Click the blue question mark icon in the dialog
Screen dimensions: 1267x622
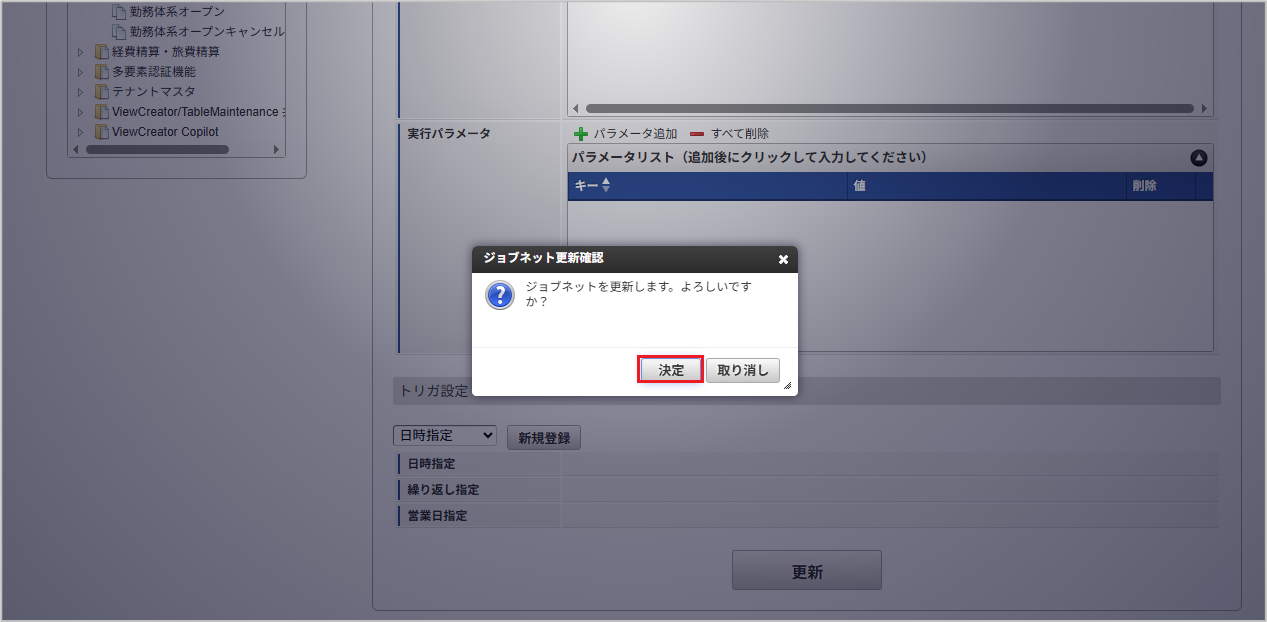(x=499, y=295)
